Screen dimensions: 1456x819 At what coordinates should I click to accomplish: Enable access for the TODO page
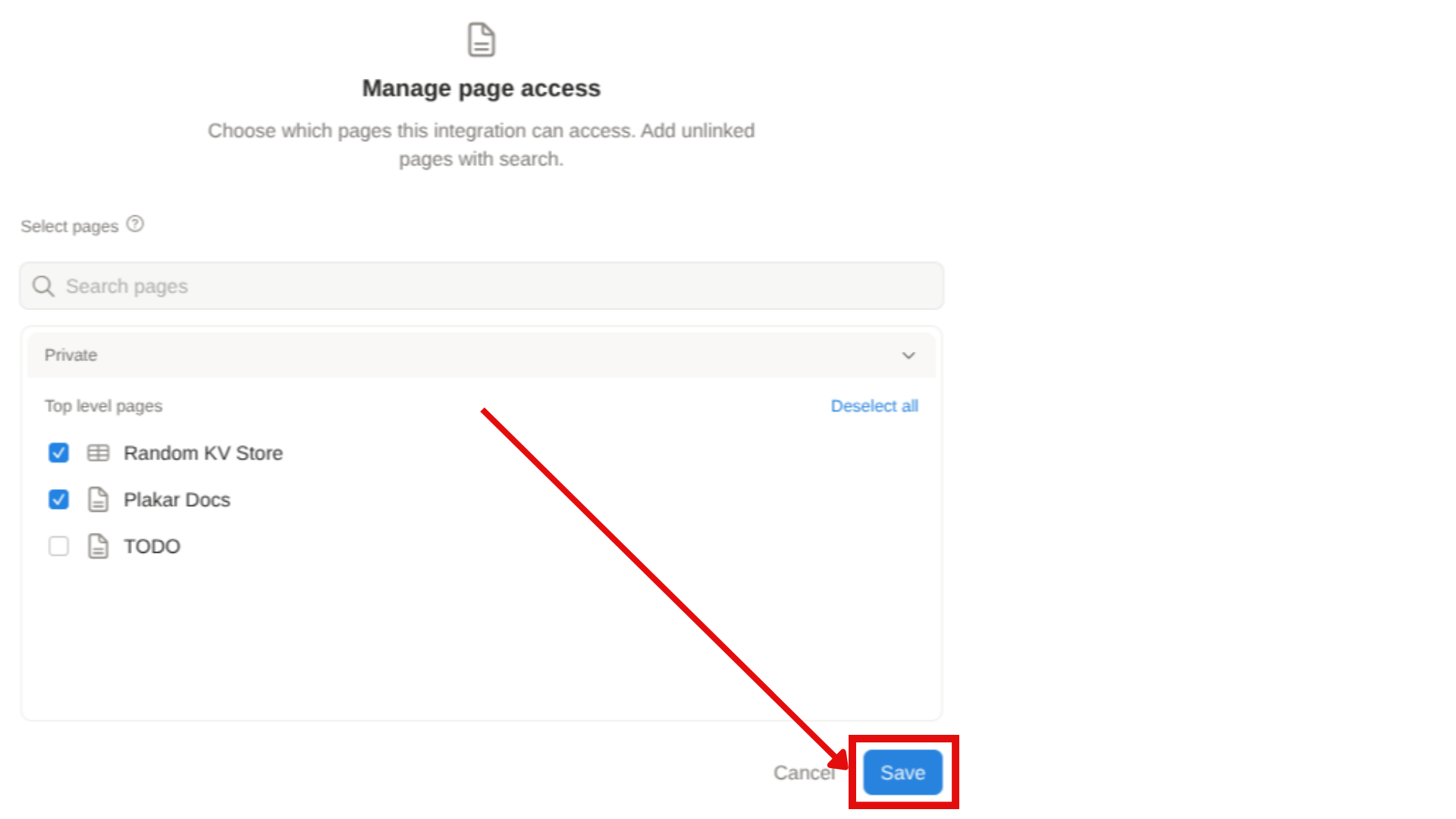(x=58, y=545)
